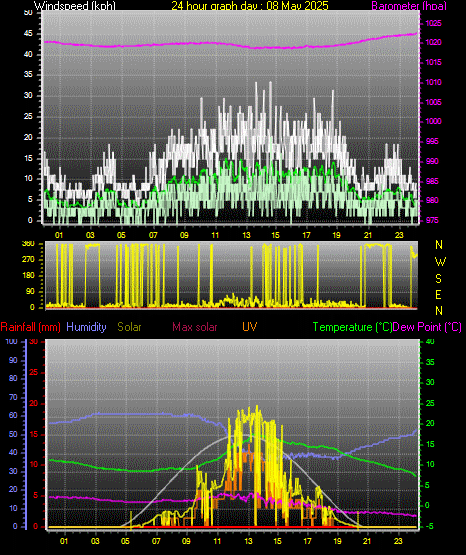Click the magenta "Dew Point (°C)" legend label
This screenshot has height=555, width=466.
pyautogui.click(x=427, y=327)
